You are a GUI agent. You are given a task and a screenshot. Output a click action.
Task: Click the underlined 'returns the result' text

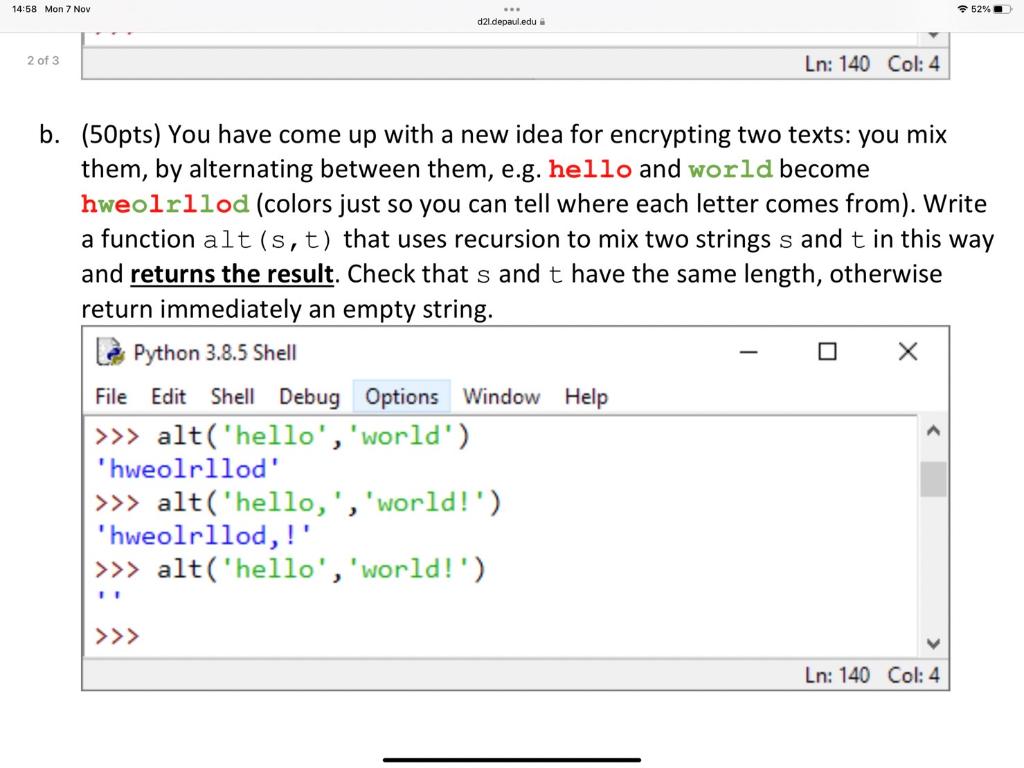pyautogui.click(x=232, y=274)
